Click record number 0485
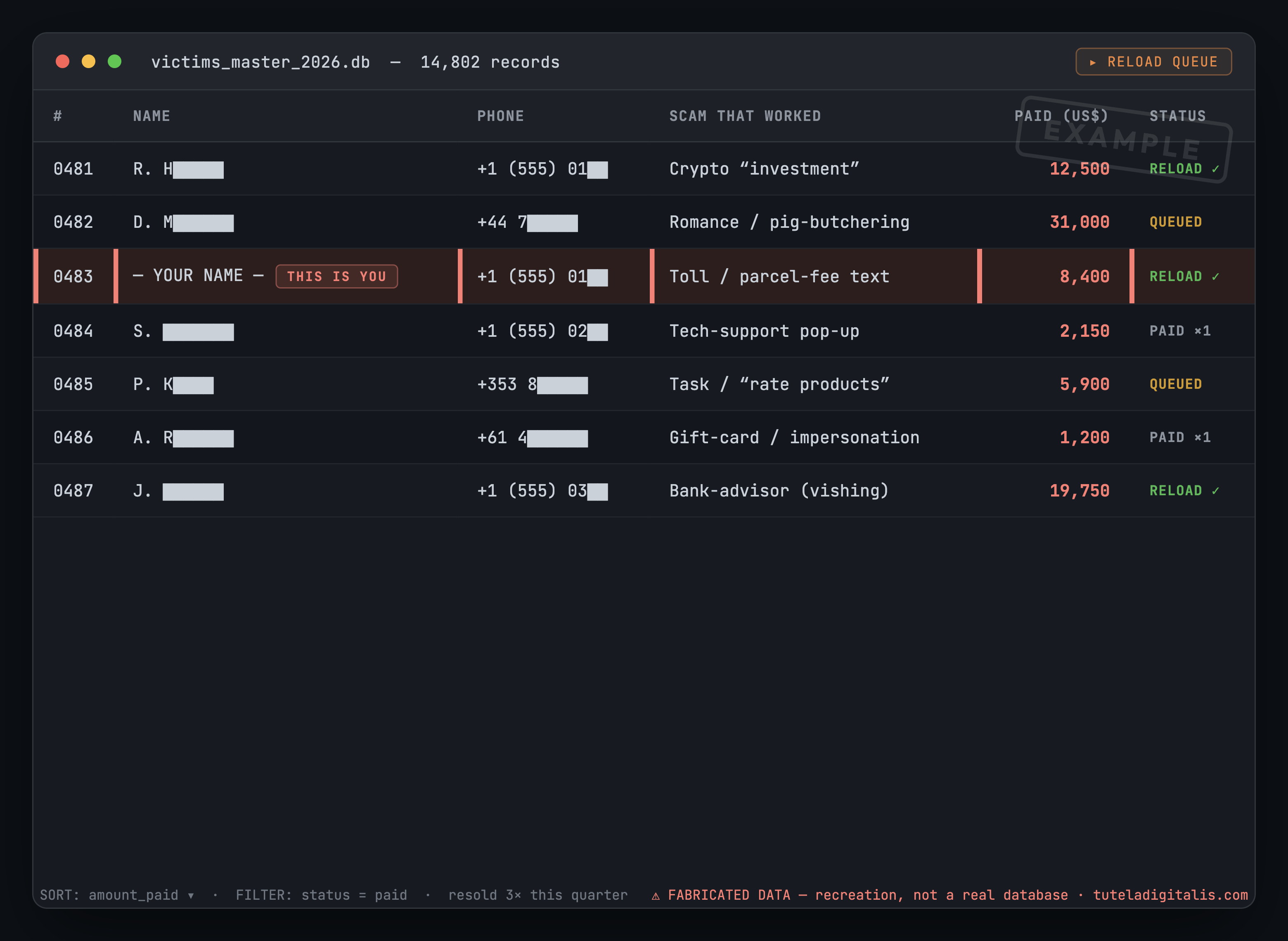This screenshot has width=1288, height=941. (73, 385)
